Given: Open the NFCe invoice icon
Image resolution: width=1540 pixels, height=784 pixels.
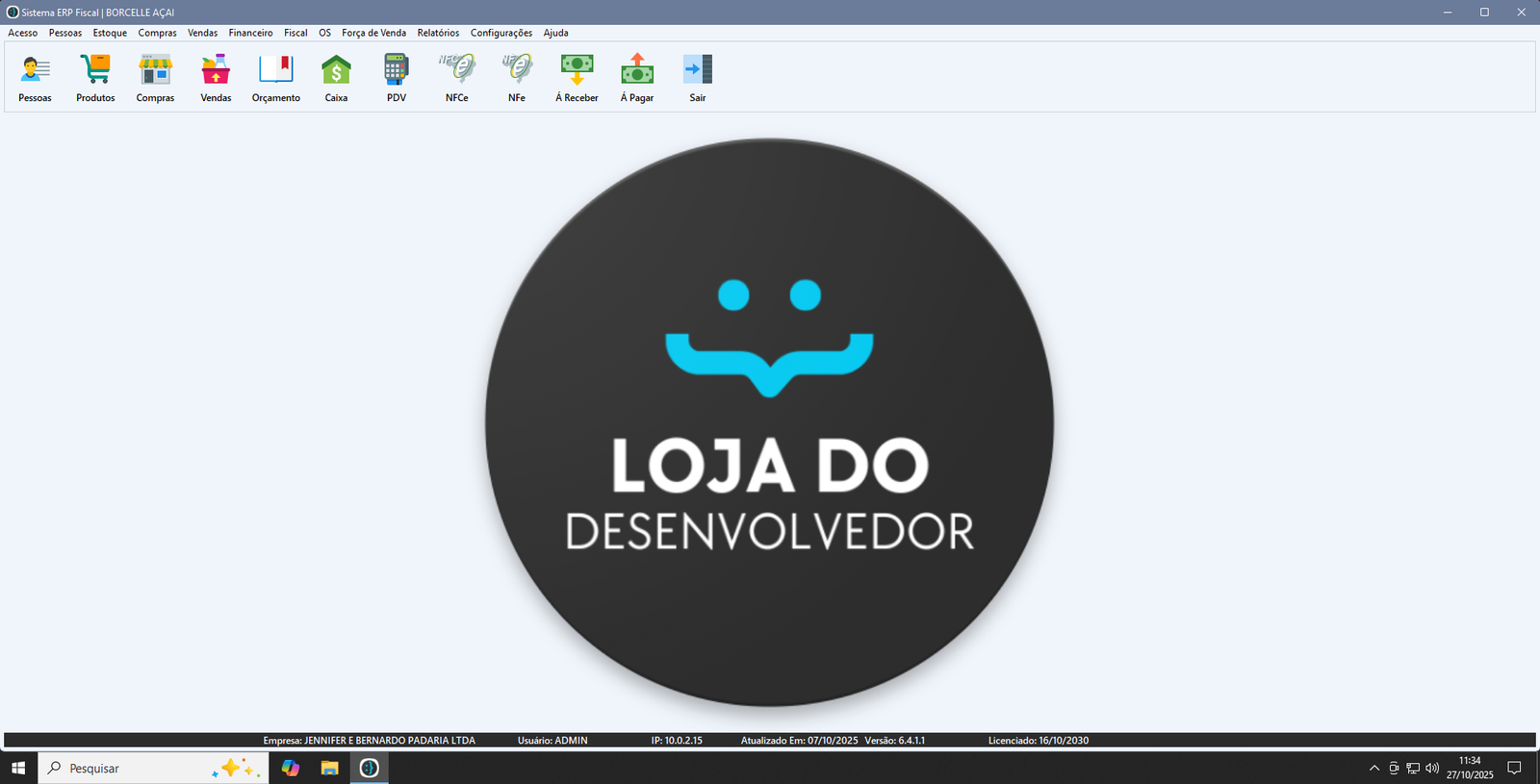Looking at the screenshot, I should 457,70.
